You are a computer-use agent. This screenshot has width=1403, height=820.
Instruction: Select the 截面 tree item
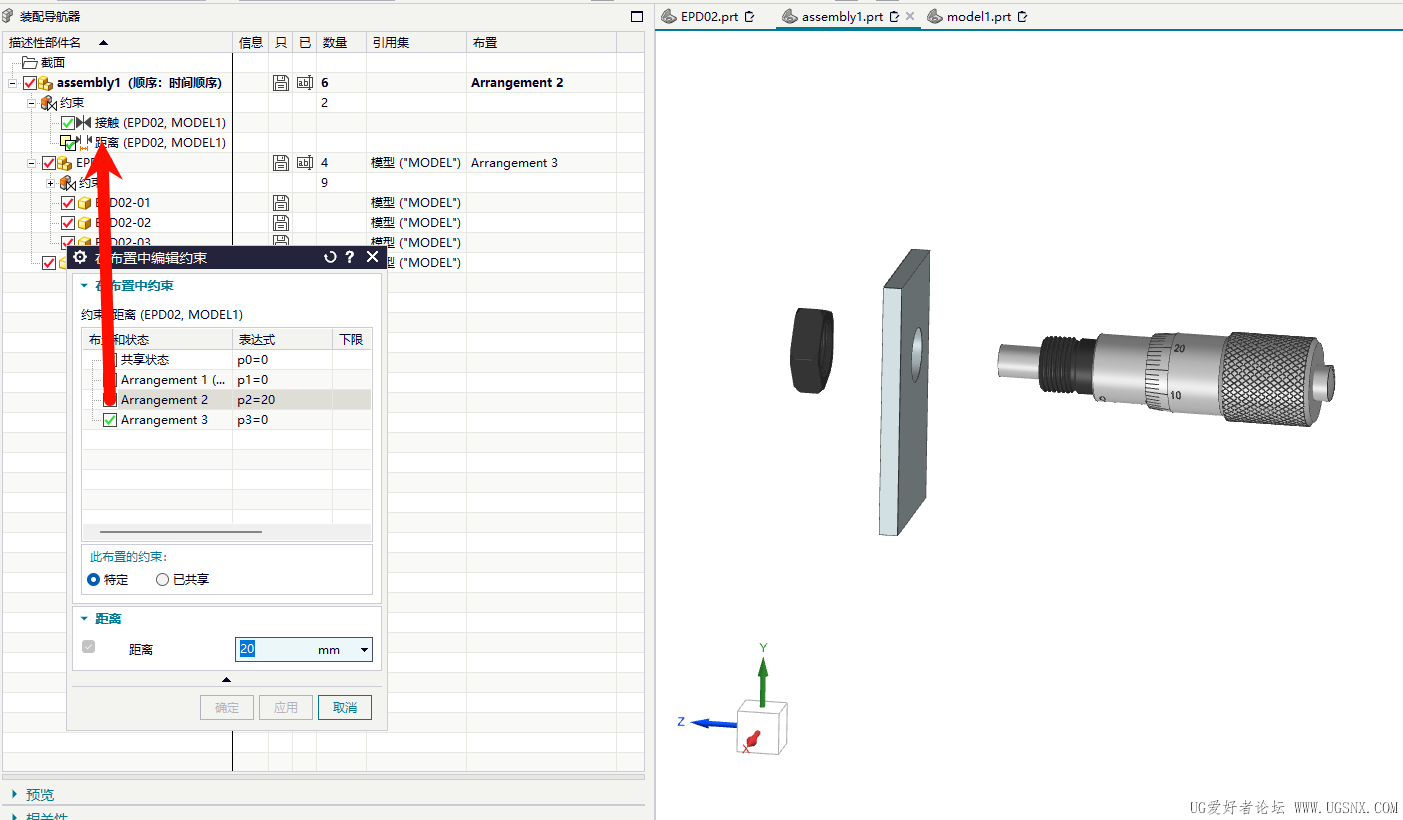click(x=53, y=63)
